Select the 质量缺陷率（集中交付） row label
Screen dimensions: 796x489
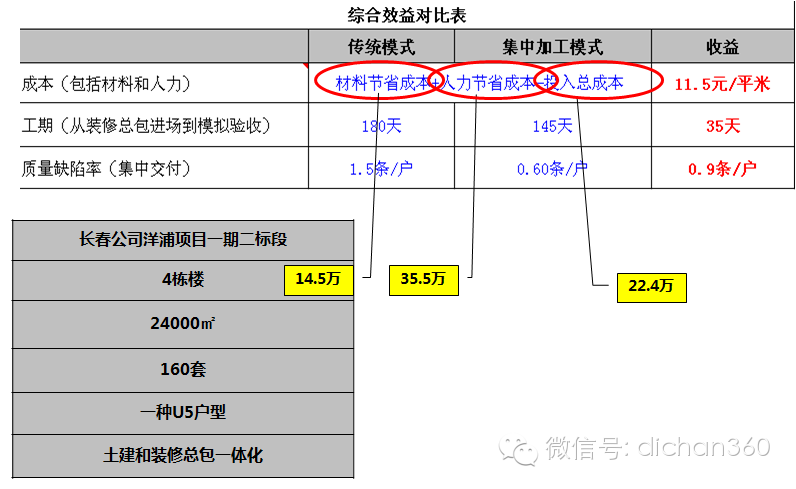coord(106,168)
